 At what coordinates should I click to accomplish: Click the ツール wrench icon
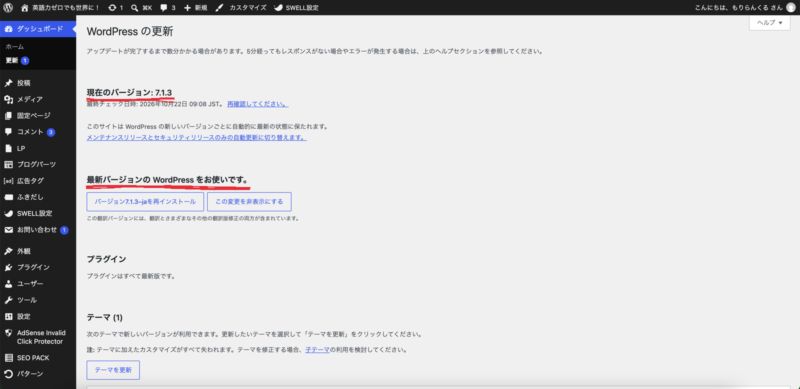tap(8, 300)
